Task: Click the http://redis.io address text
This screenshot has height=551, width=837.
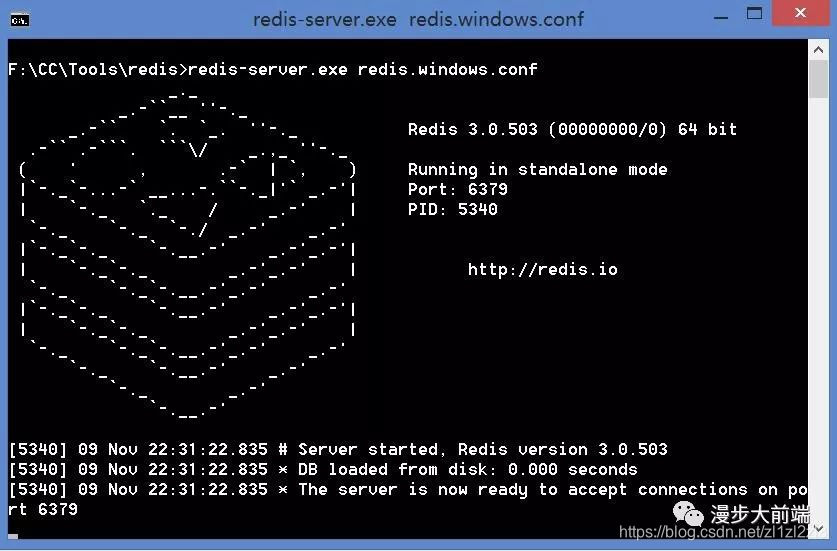Action: coord(543,269)
